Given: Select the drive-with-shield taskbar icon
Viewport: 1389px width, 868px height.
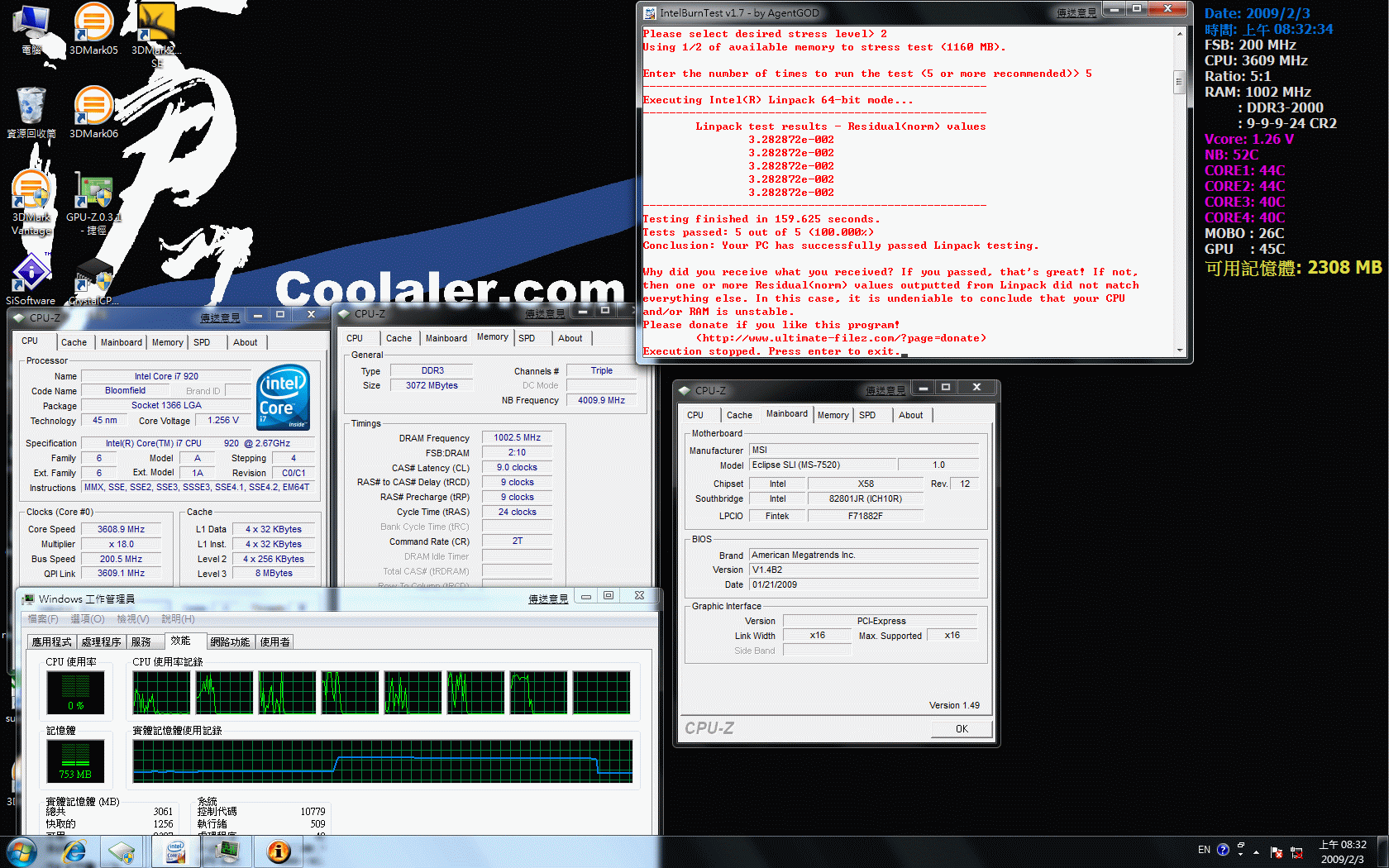Looking at the screenshot, I should click(x=122, y=851).
